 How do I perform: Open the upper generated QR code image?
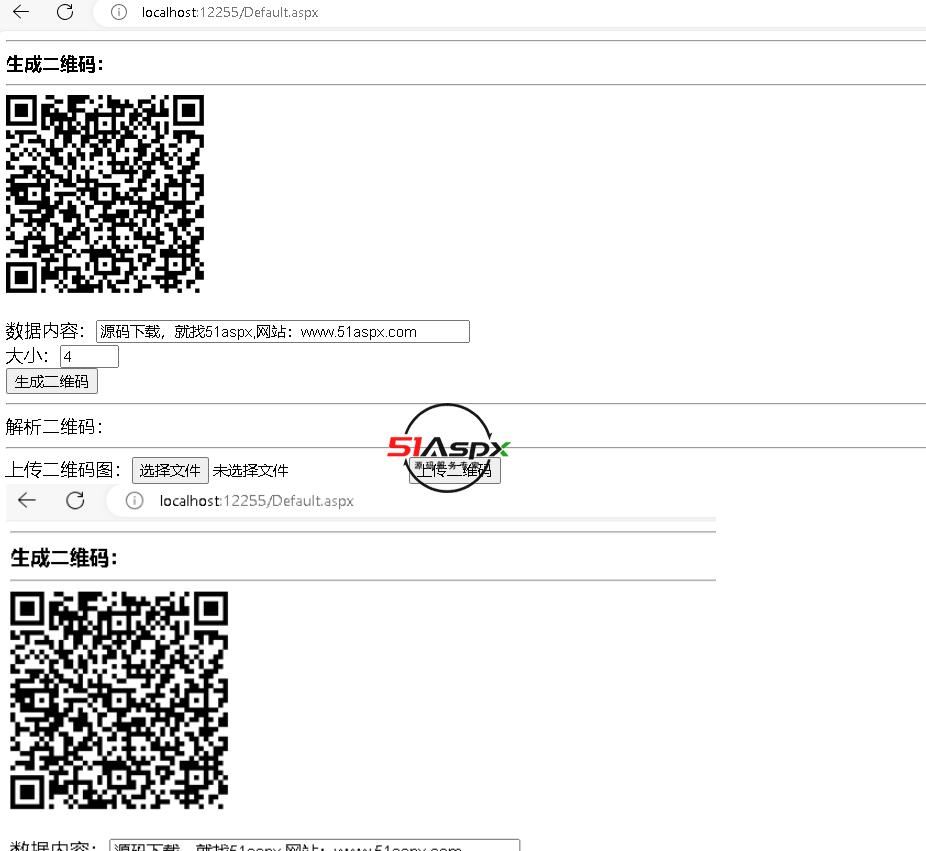(x=105, y=194)
